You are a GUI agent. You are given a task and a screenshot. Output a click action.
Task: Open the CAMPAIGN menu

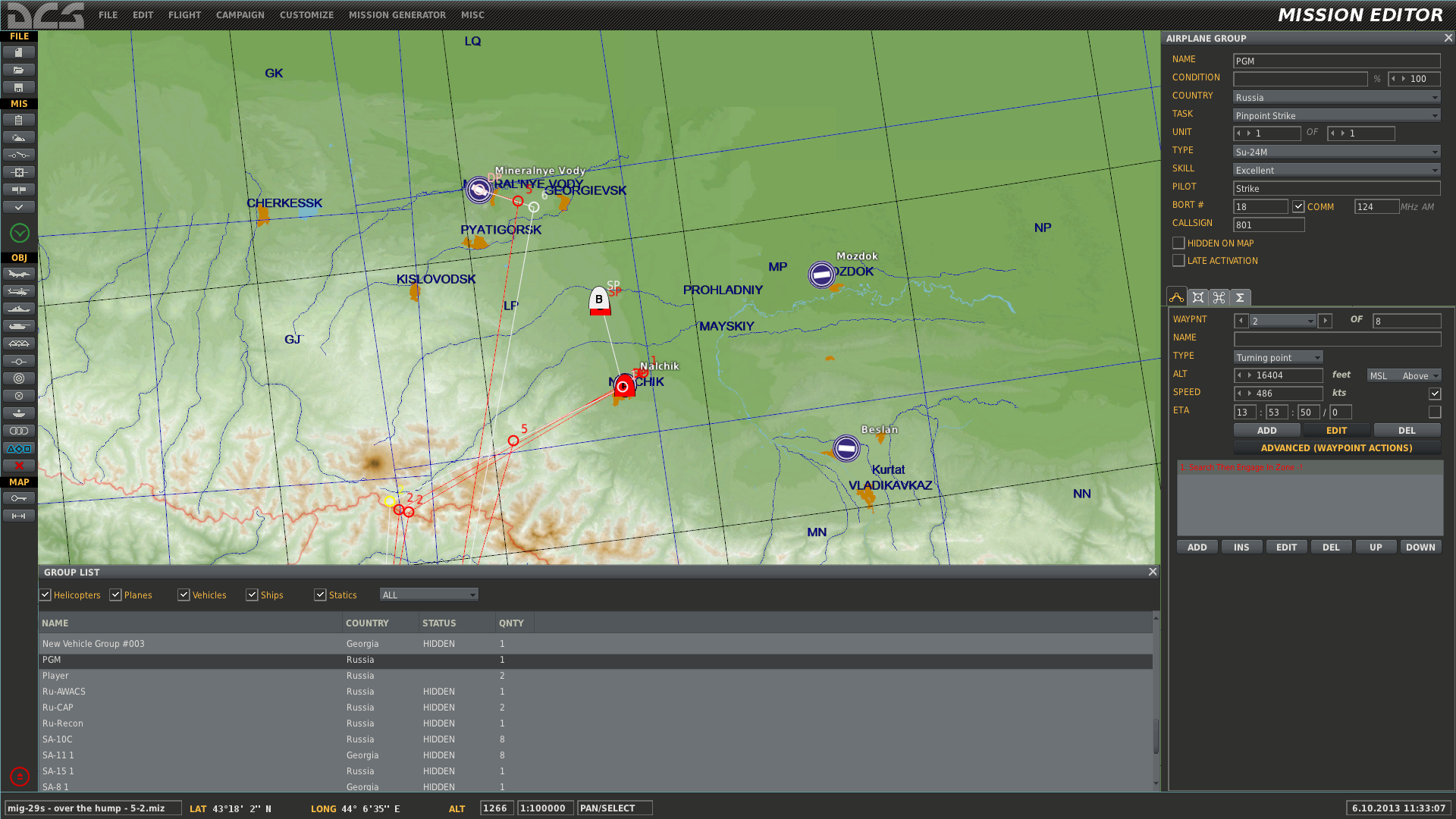point(240,15)
